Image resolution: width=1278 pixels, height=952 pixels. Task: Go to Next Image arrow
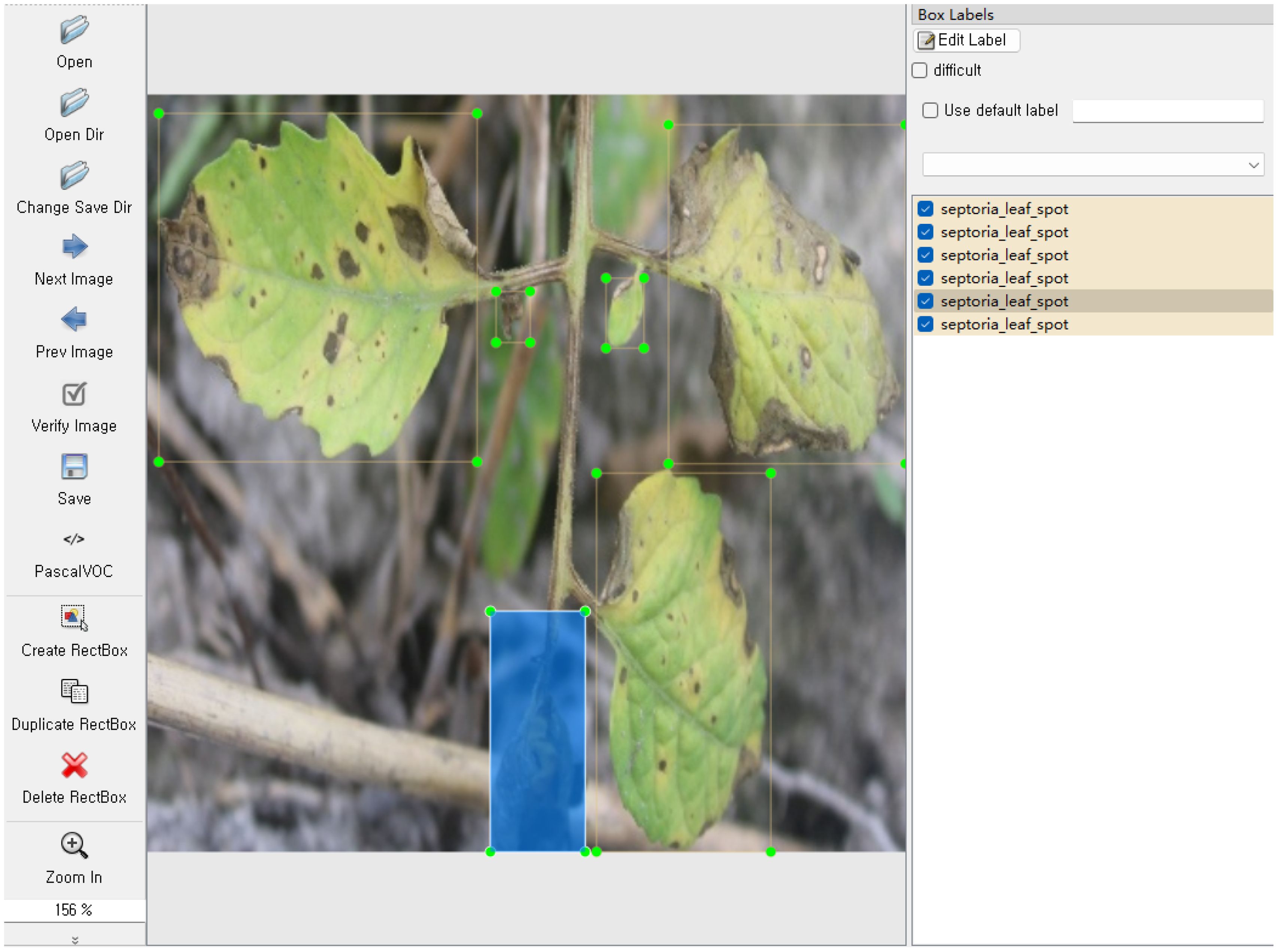[x=74, y=247]
